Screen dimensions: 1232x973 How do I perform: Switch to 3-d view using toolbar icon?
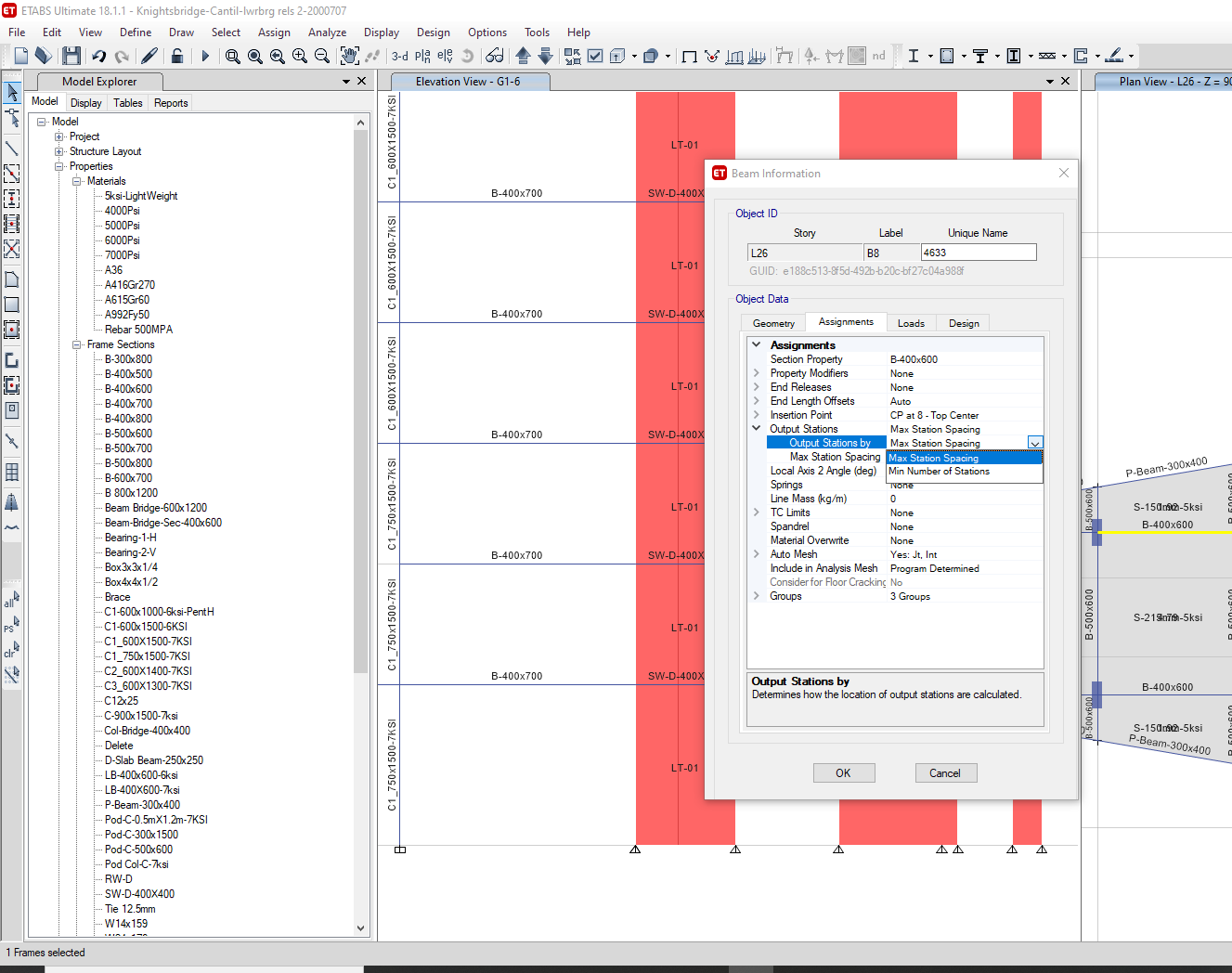pos(400,56)
